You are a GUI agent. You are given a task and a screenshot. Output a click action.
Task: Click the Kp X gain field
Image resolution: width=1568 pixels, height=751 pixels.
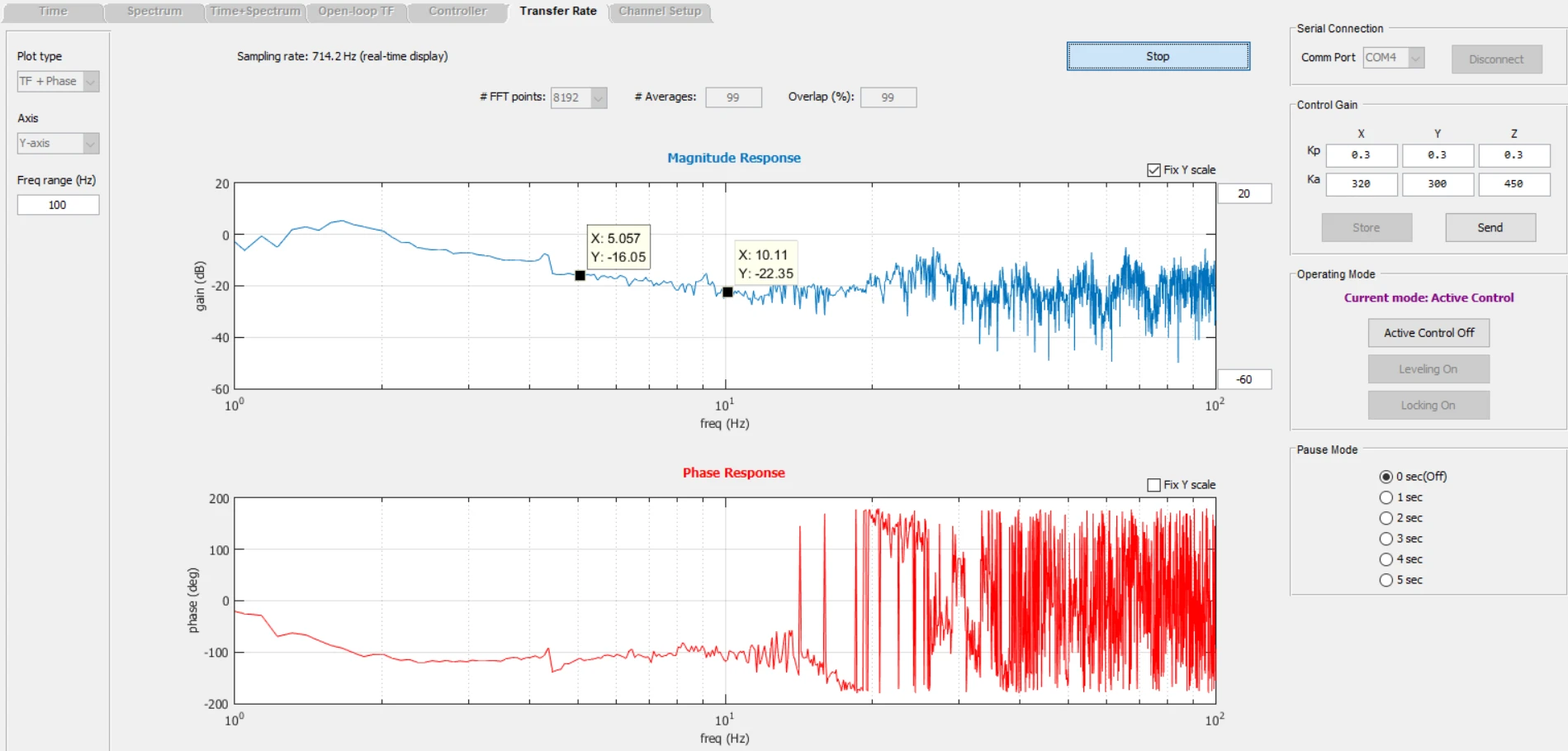click(x=1362, y=155)
